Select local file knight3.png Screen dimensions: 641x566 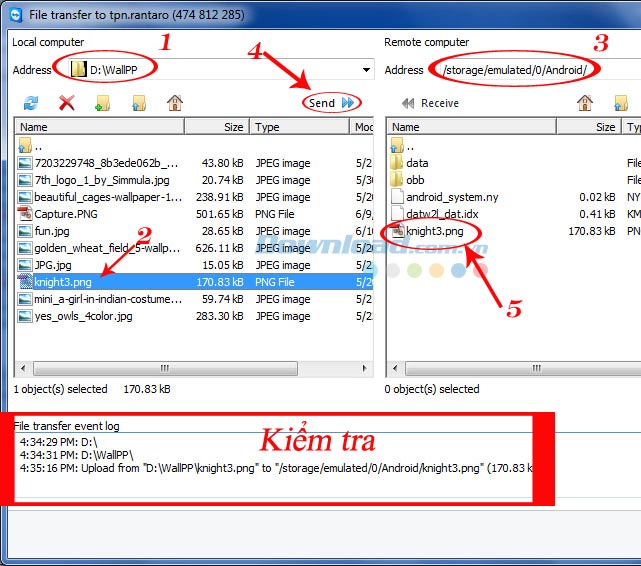click(63, 282)
